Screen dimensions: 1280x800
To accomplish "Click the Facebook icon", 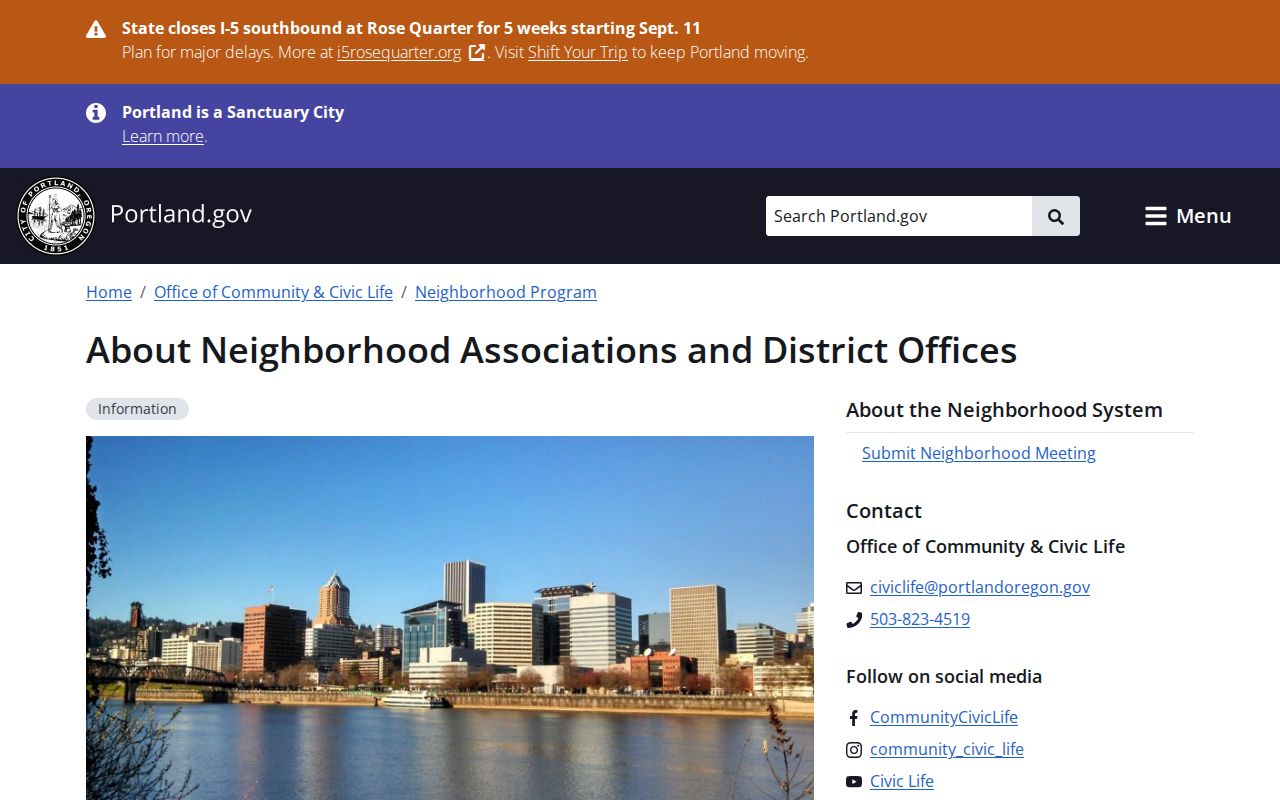I will [854, 718].
